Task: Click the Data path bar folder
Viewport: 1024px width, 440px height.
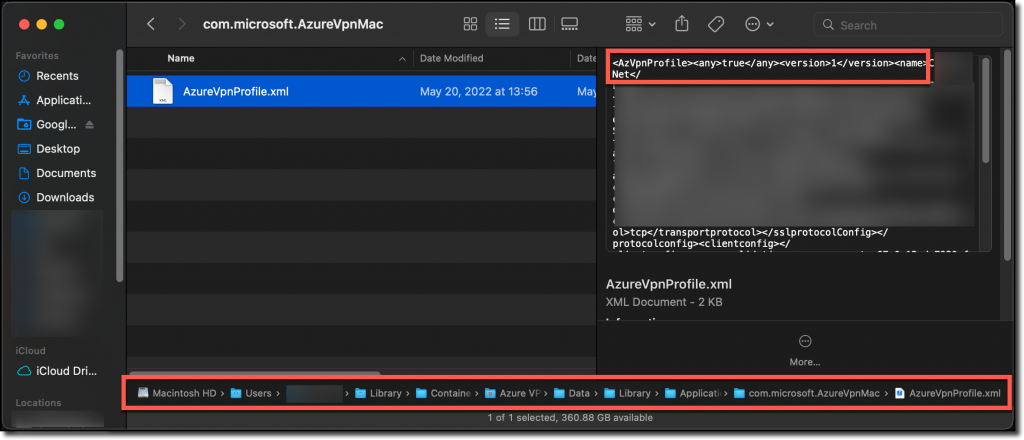Action: [571, 393]
